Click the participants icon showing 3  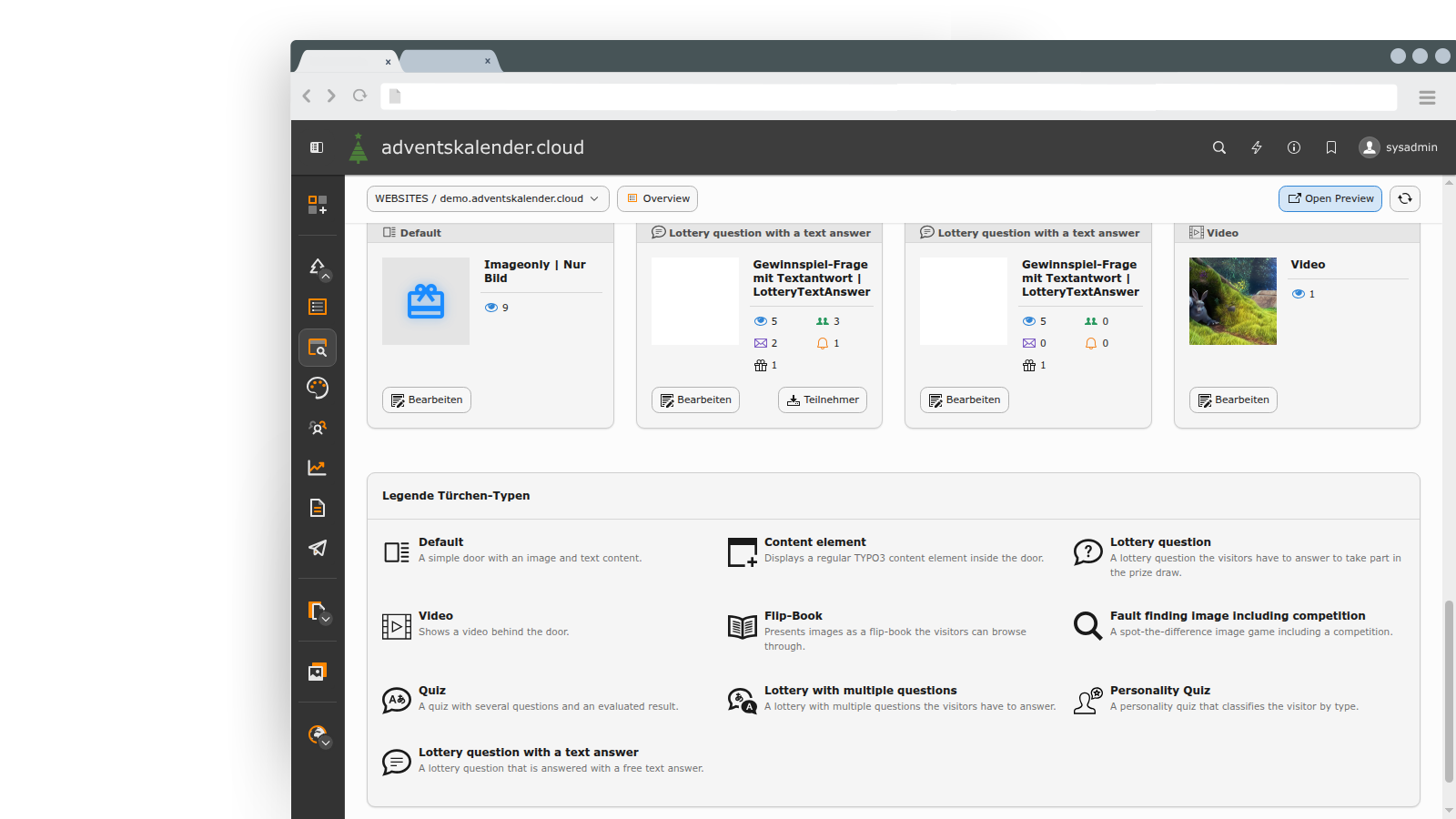pyautogui.click(x=823, y=321)
